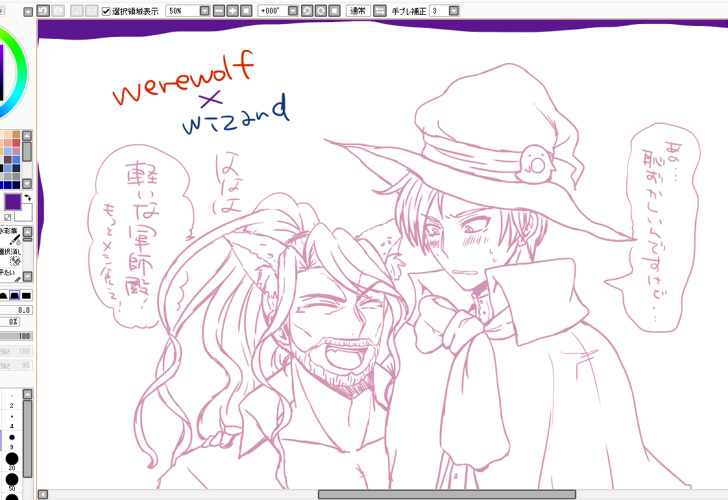Flip the view horizontally
This screenshot has height=500, width=728.
coord(379,11)
